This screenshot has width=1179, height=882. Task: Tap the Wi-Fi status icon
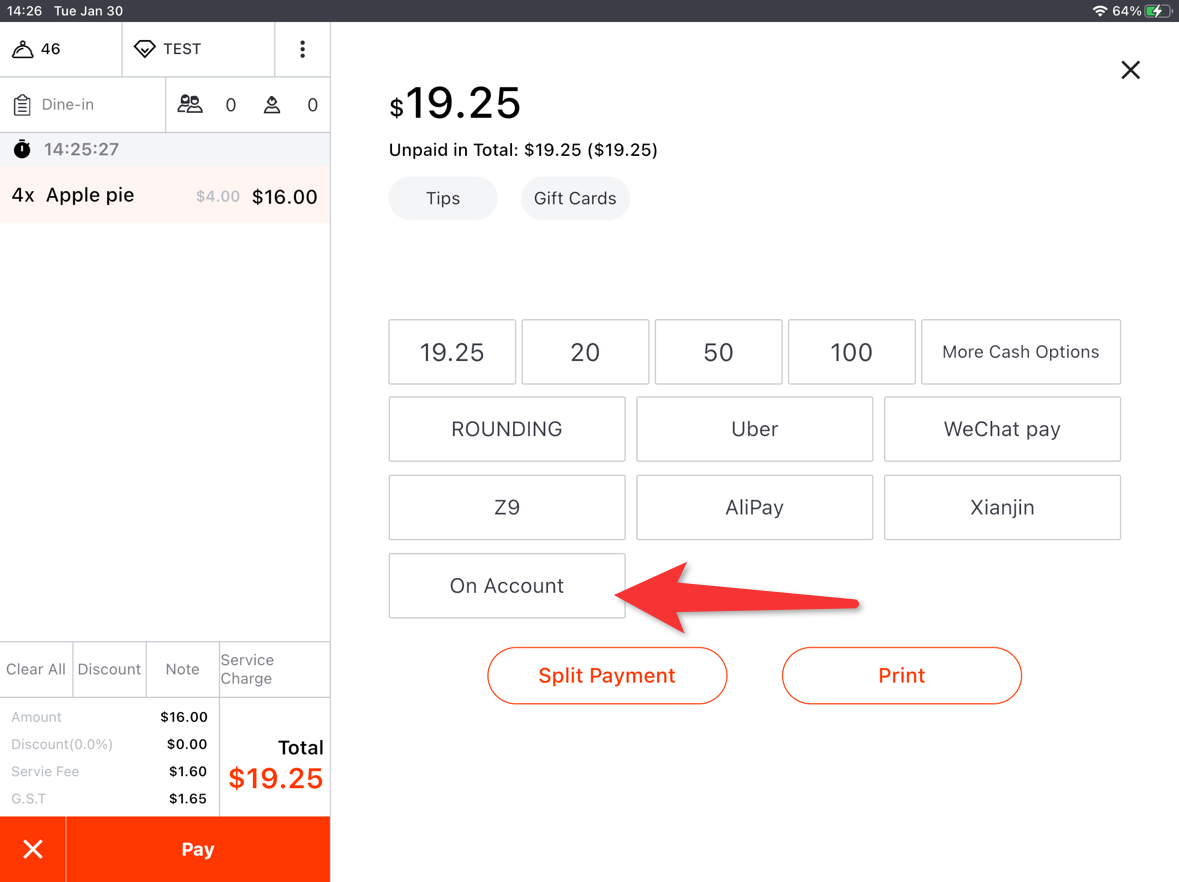(x=1099, y=11)
